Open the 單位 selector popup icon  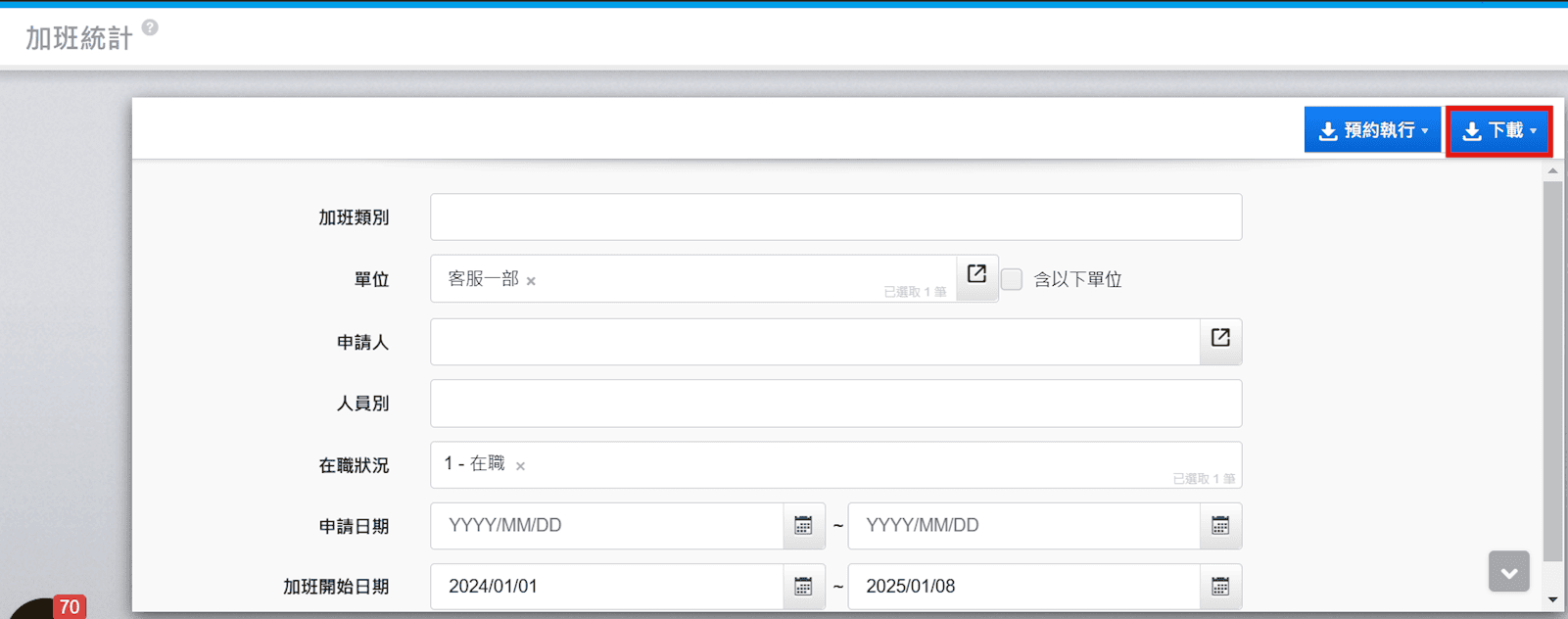pyautogui.click(x=976, y=275)
